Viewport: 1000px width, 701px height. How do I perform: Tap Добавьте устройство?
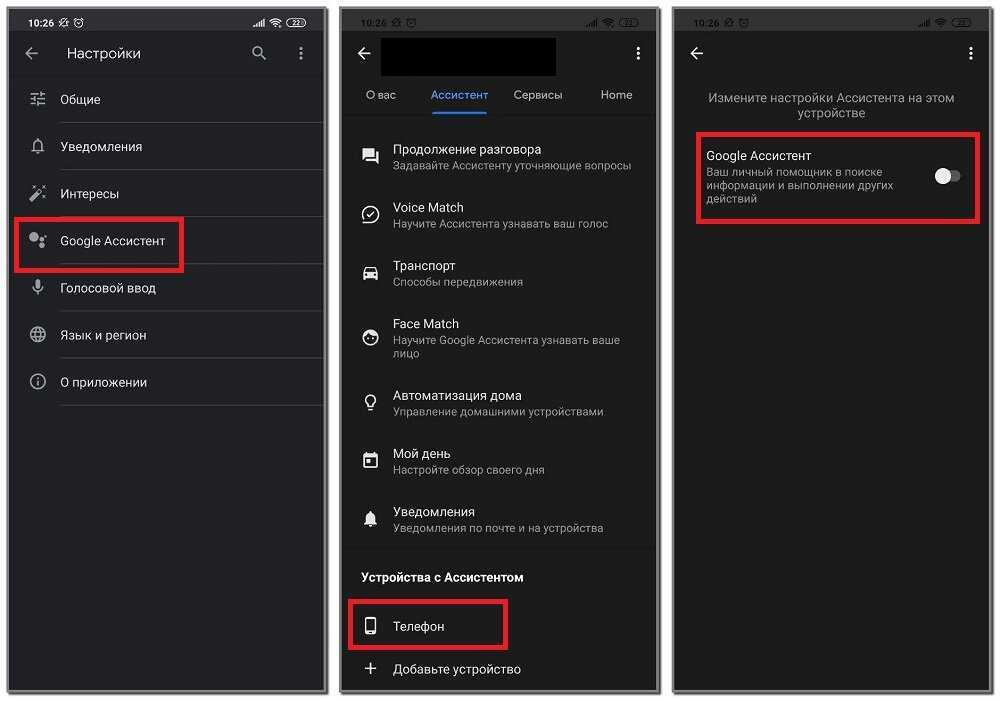[x=500, y=669]
